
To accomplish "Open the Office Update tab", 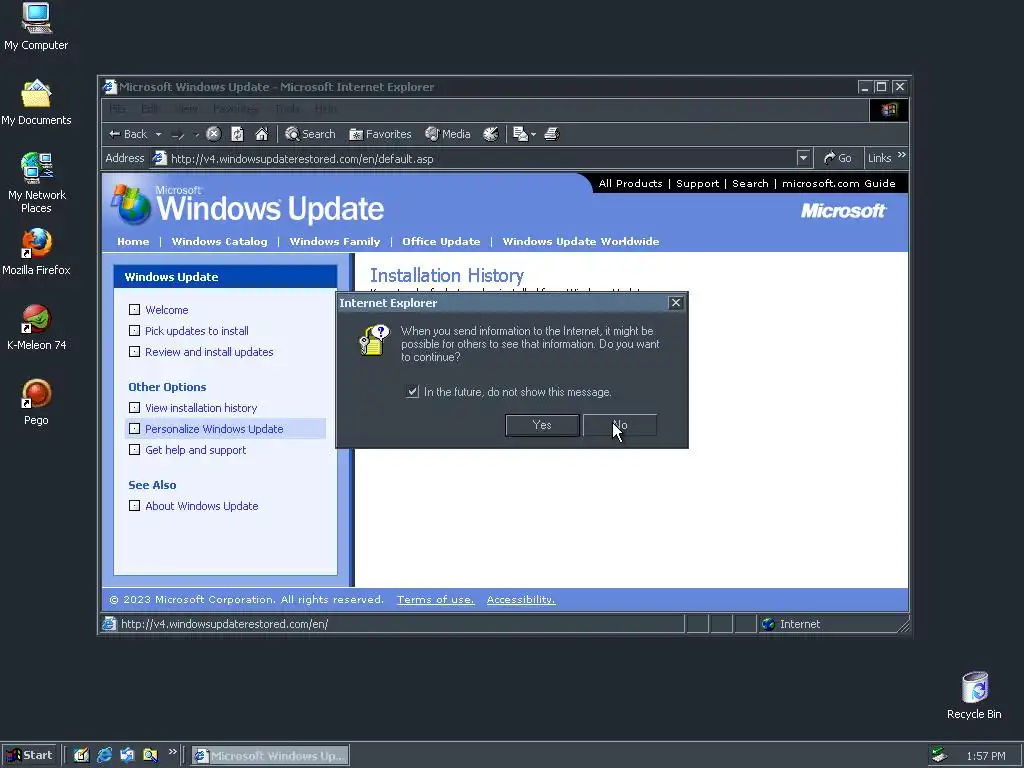I will coord(441,241).
